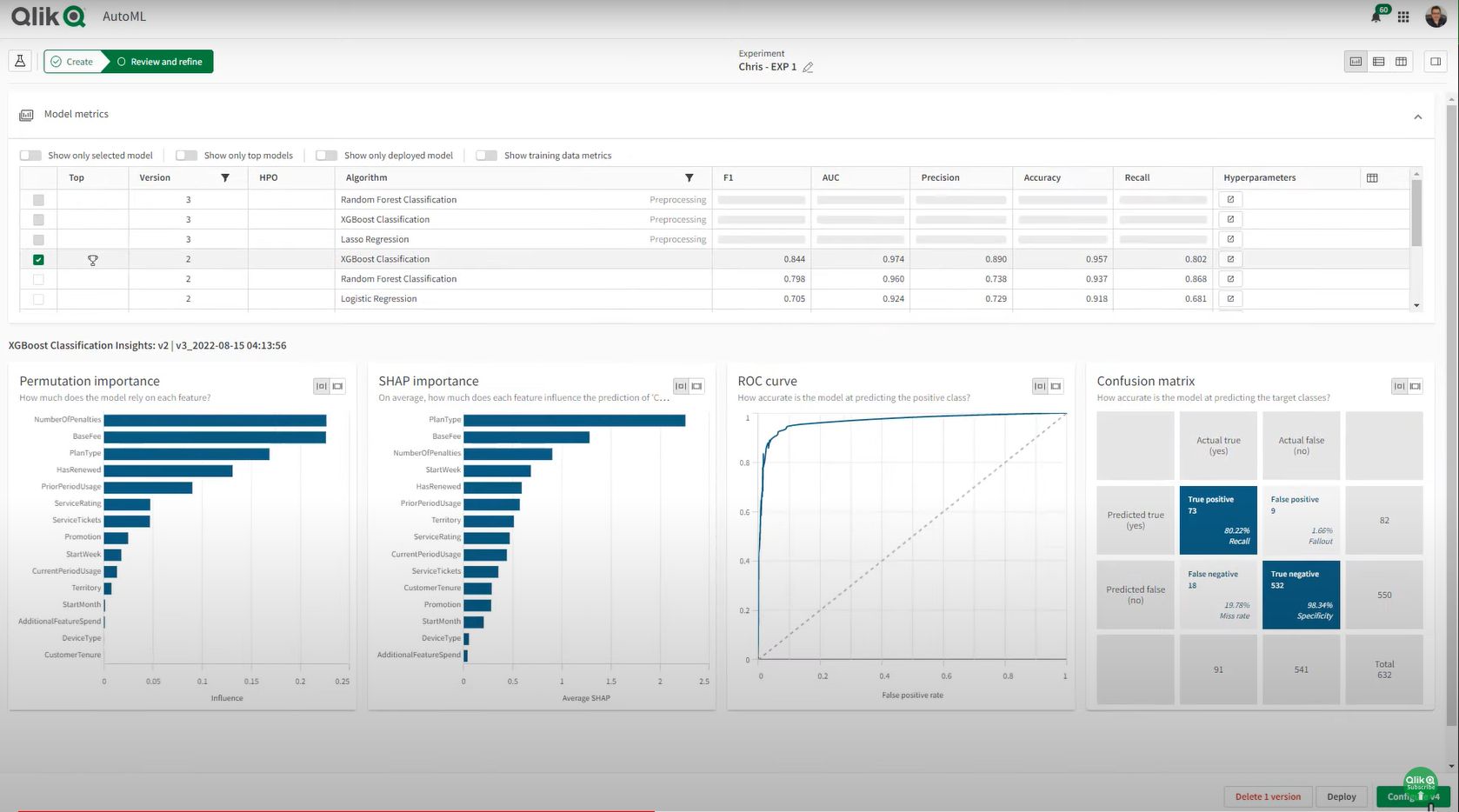Select the Review and refine step

click(x=163, y=61)
